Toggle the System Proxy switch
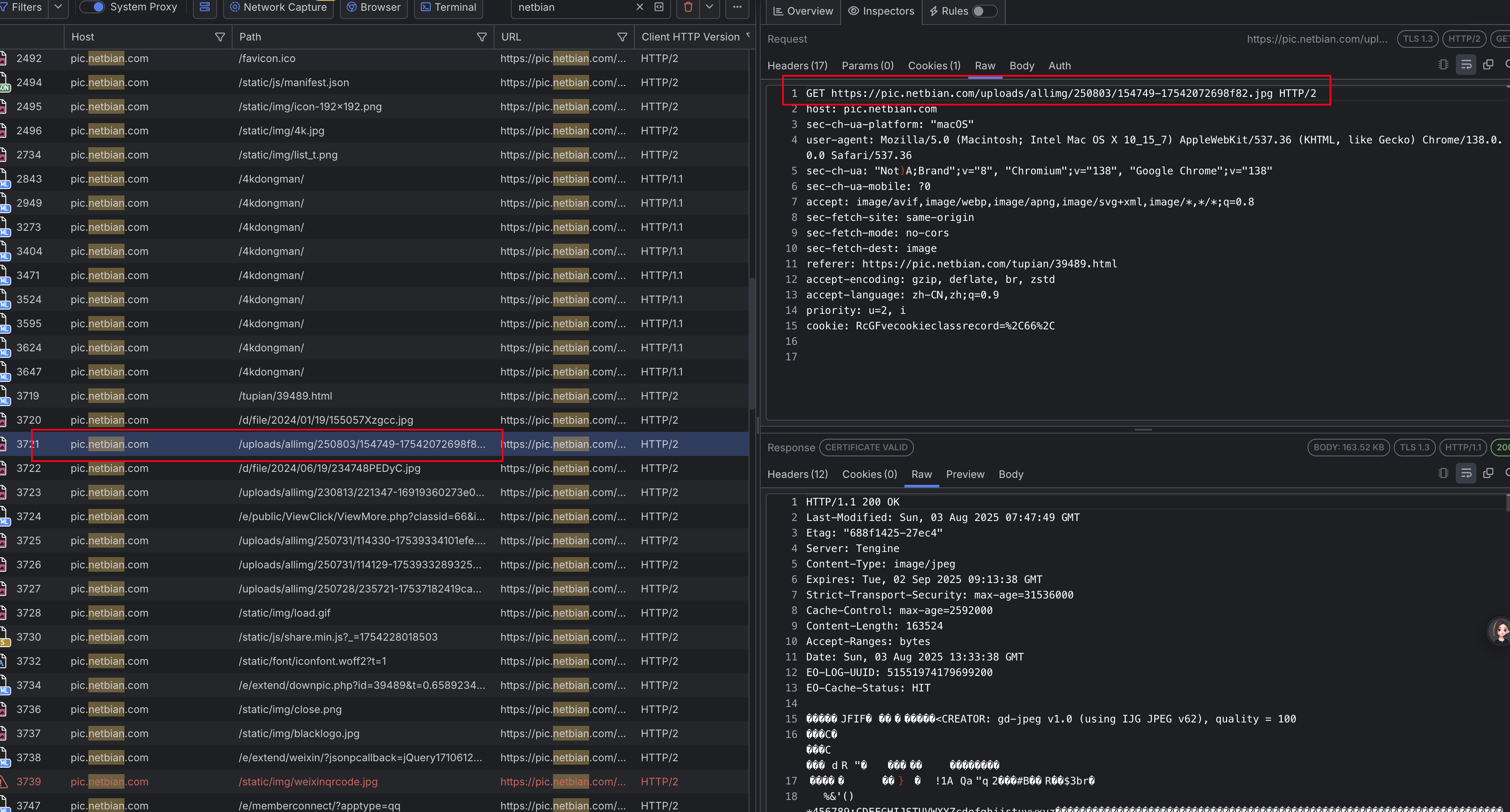This screenshot has height=812, width=1510. [92, 7]
